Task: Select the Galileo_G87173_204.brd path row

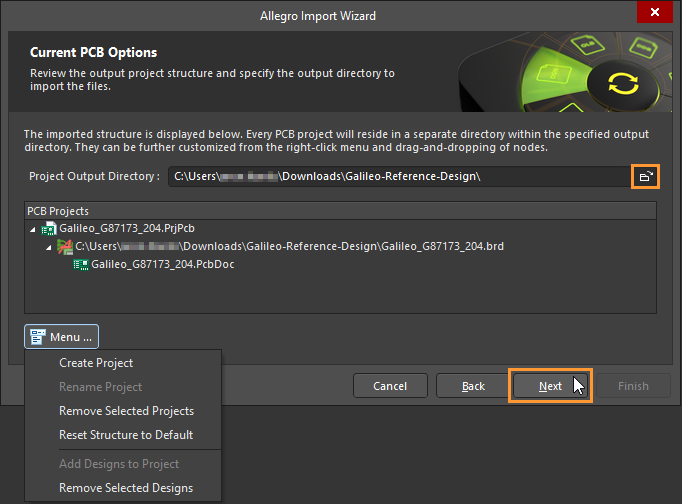Action: (289, 246)
